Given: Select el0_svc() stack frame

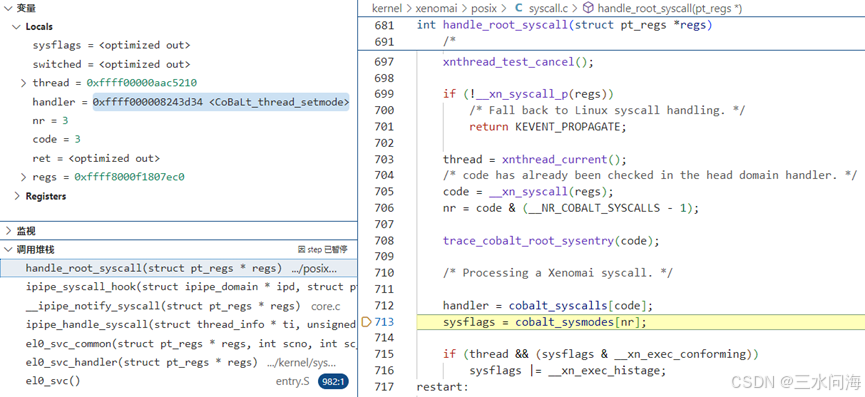Looking at the screenshot, I should pyautogui.click(x=179, y=381).
